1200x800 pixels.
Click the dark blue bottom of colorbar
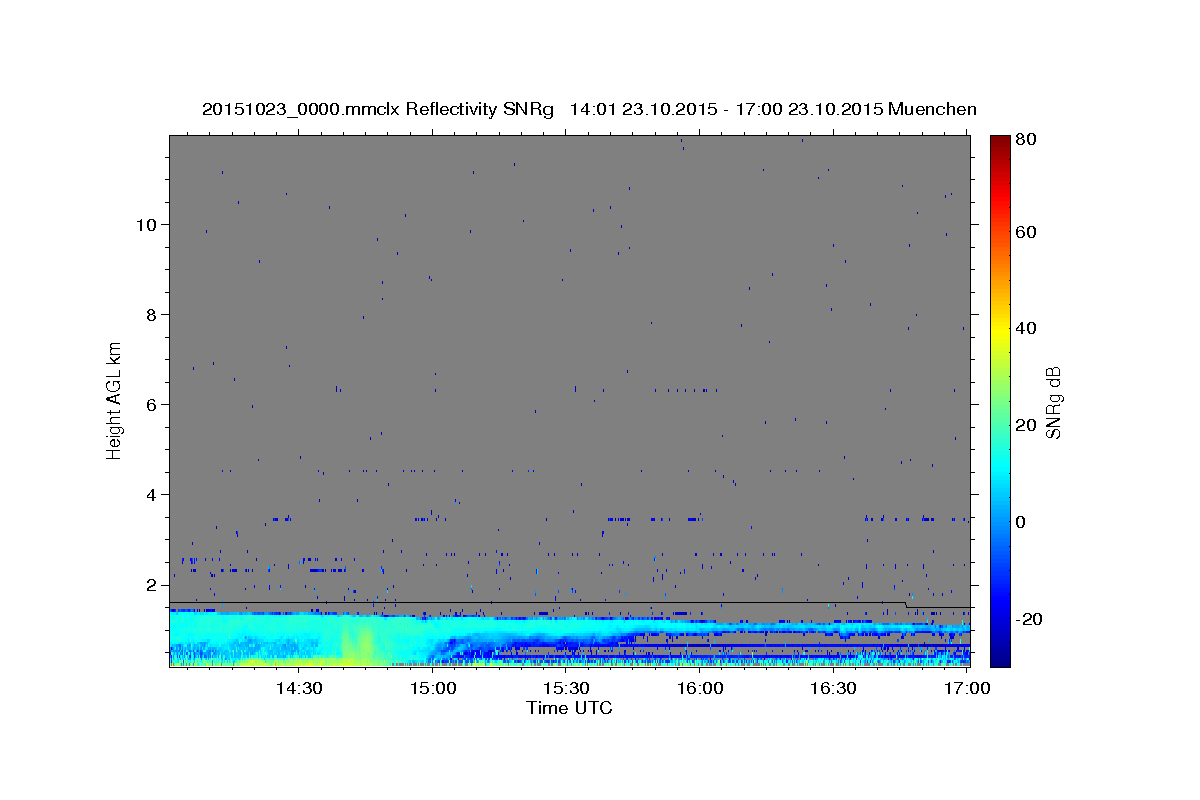(1000, 655)
